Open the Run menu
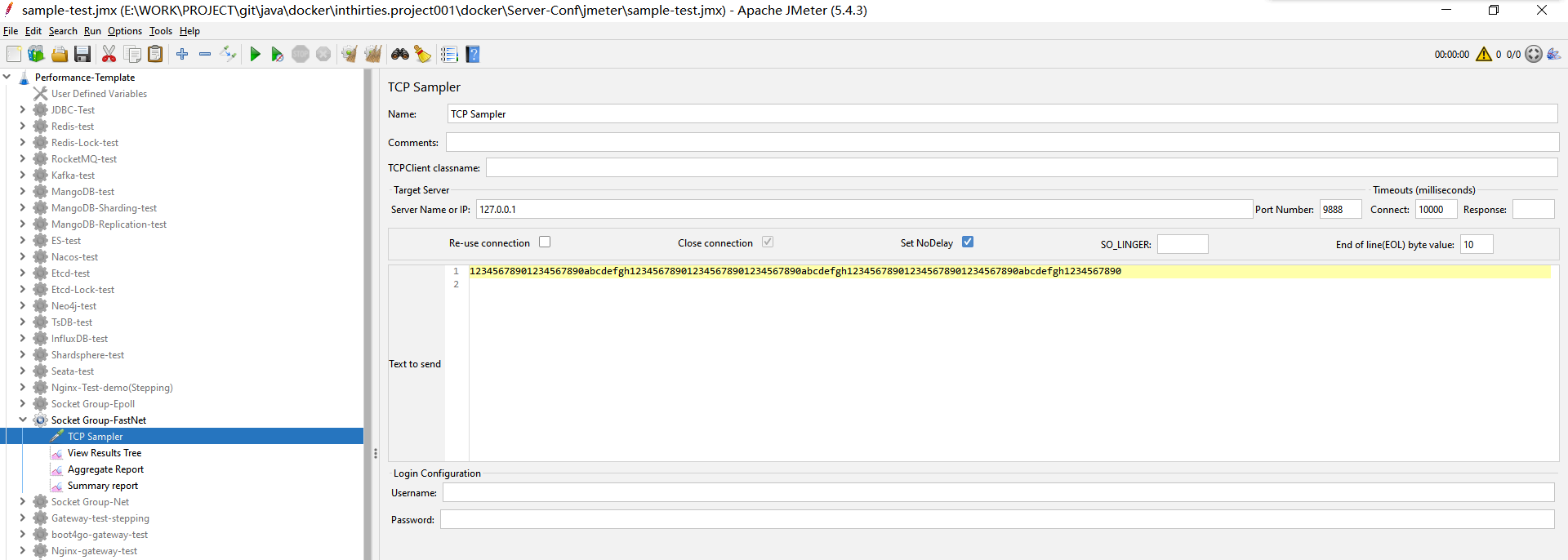This screenshot has height=560, width=1568. coord(92,31)
